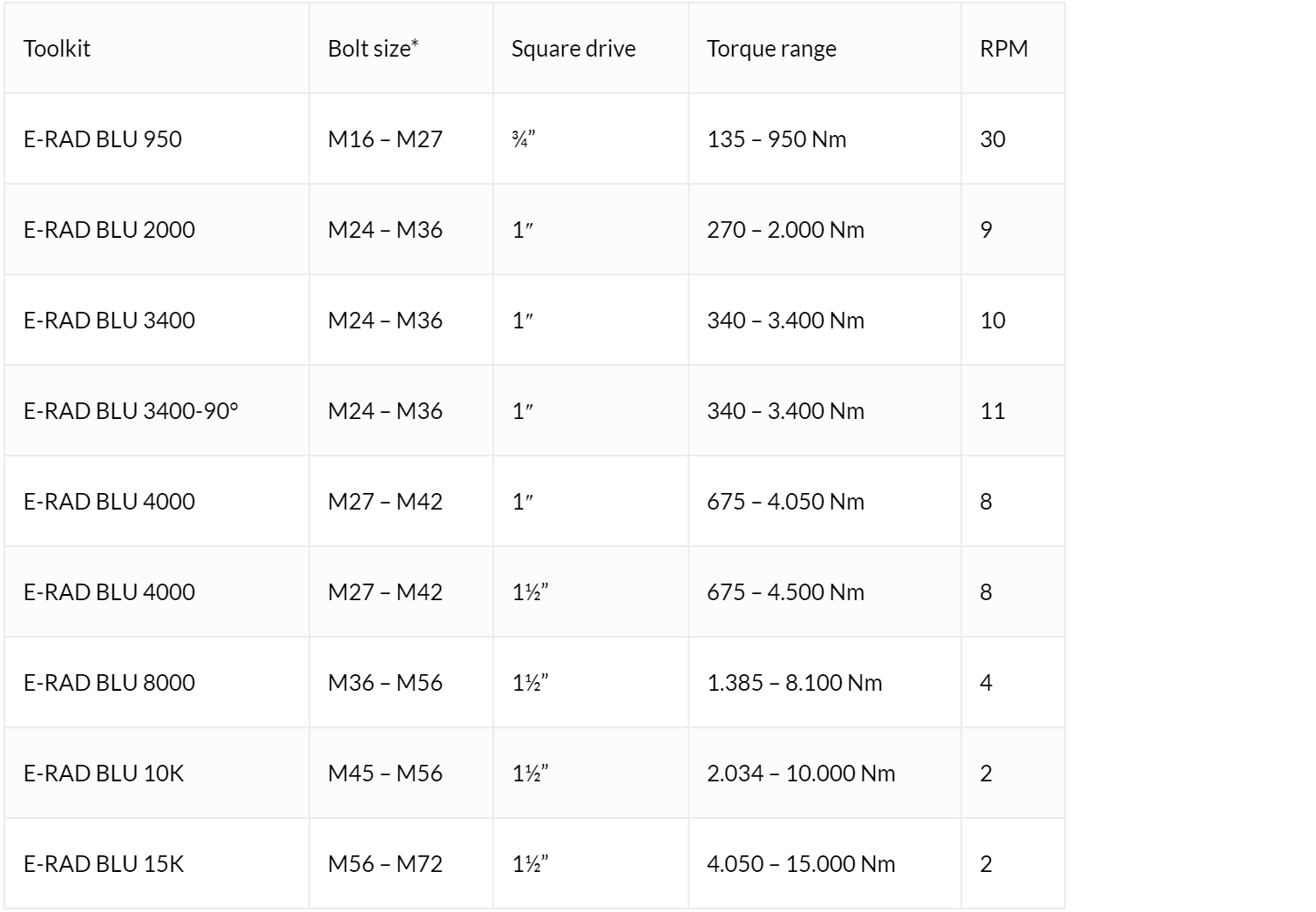Click the 675 – 4.500 Nm torque cell
Viewport: 1316px width, 912px height.
tap(785, 591)
